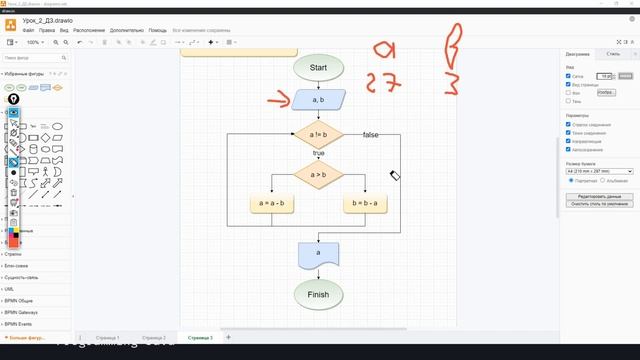This screenshot has width=640, height=360.
Task: Collapse the Избранные фигуры section
Action: click(24, 74)
